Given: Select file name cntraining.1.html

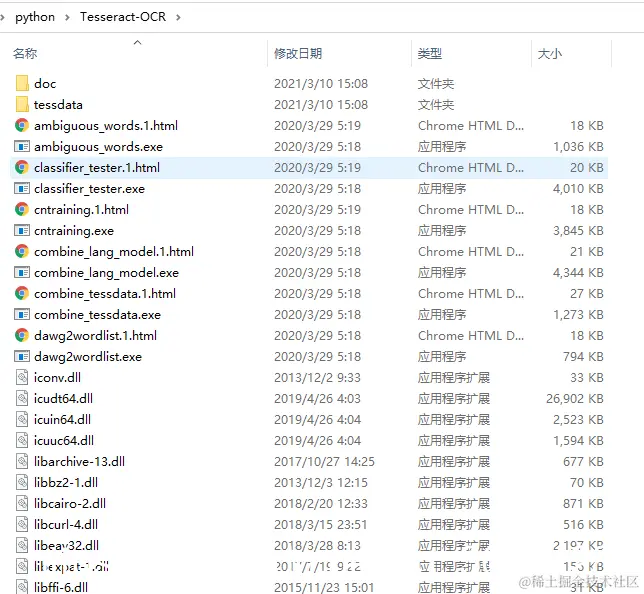Looking at the screenshot, I should tap(81, 210).
